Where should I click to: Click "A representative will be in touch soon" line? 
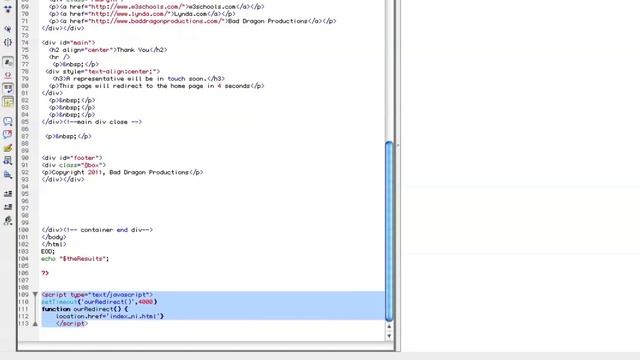(139, 78)
